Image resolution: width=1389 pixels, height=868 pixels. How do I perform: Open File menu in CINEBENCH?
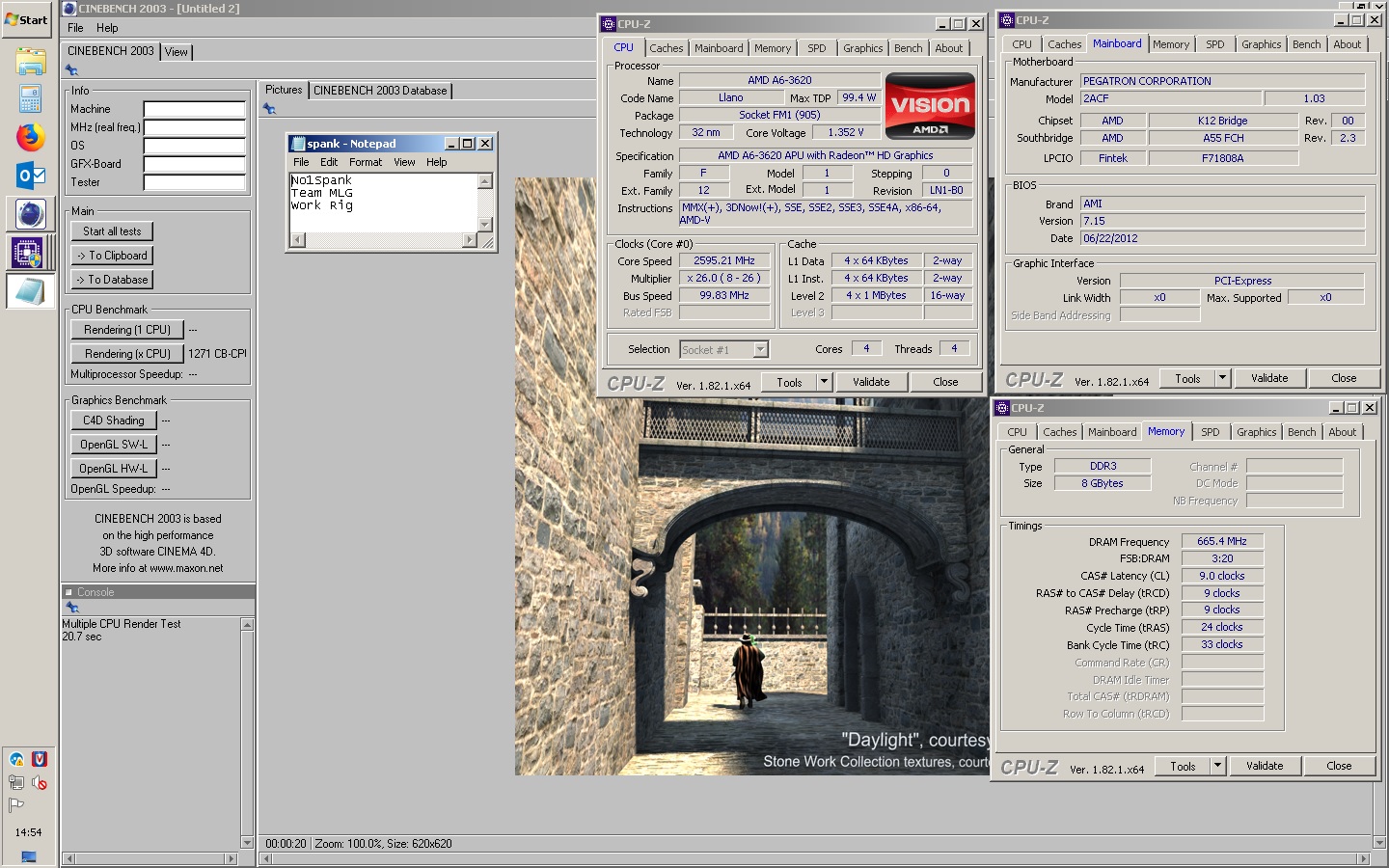pos(75,28)
